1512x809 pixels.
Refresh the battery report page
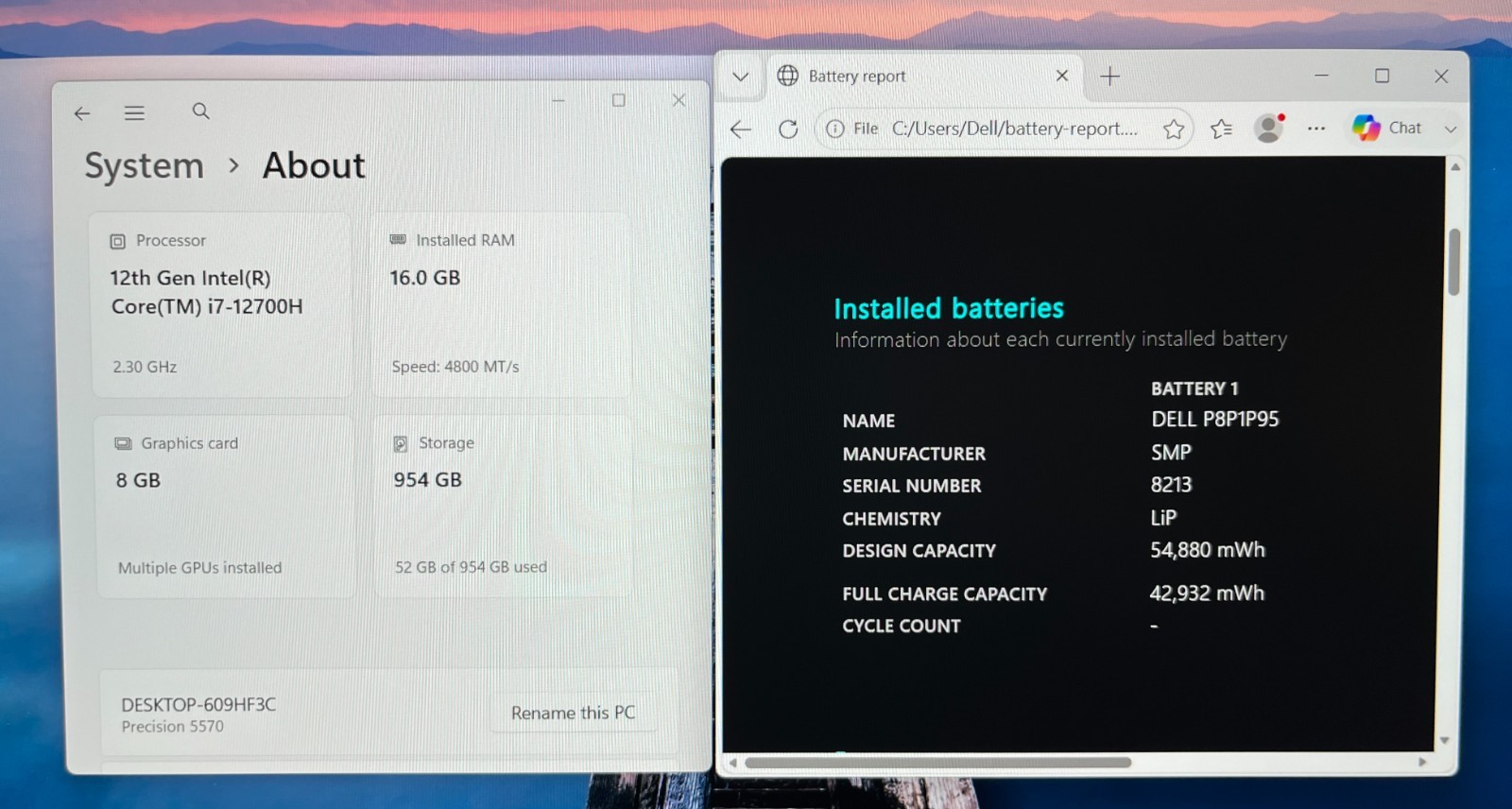[x=788, y=129]
